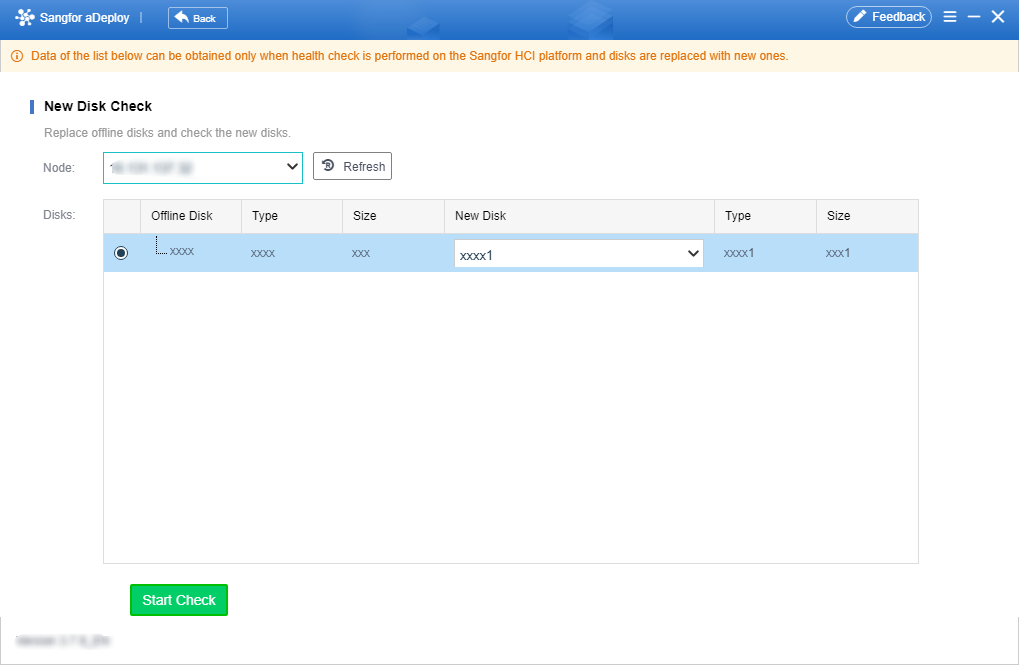Click the New Disk dropdown arrow

click(x=693, y=254)
